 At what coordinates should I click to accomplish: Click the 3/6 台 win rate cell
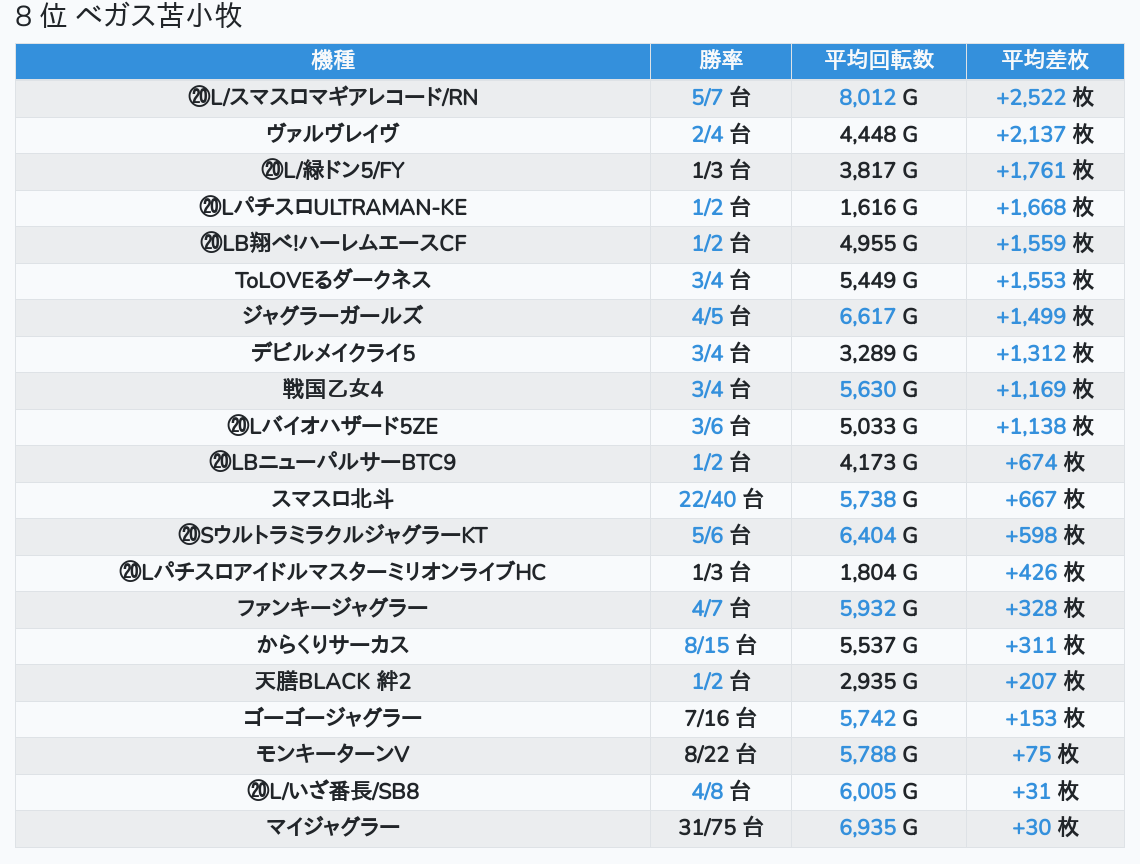tap(720, 426)
